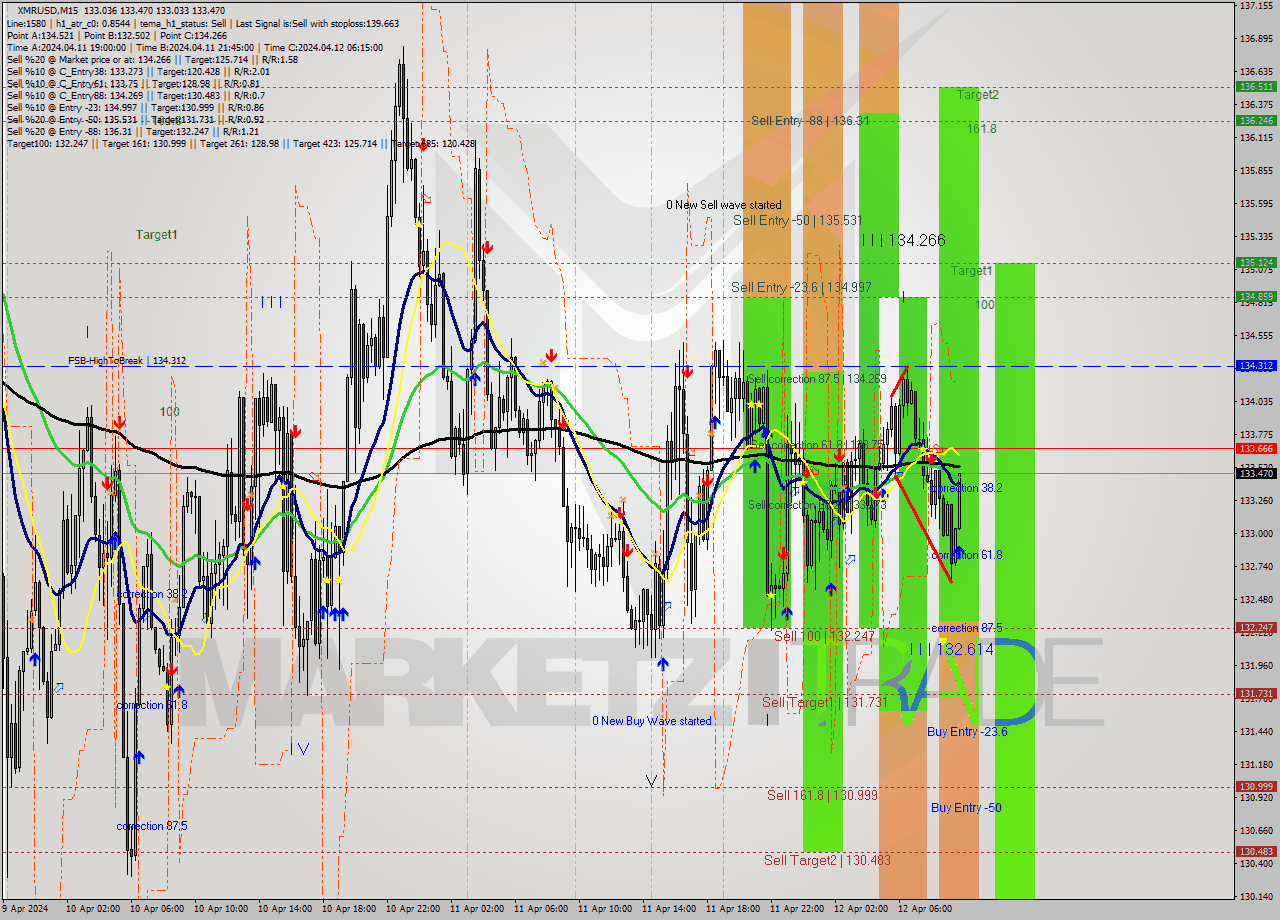Click the 'Target100: 132.247' targets line

pos(240,144)
